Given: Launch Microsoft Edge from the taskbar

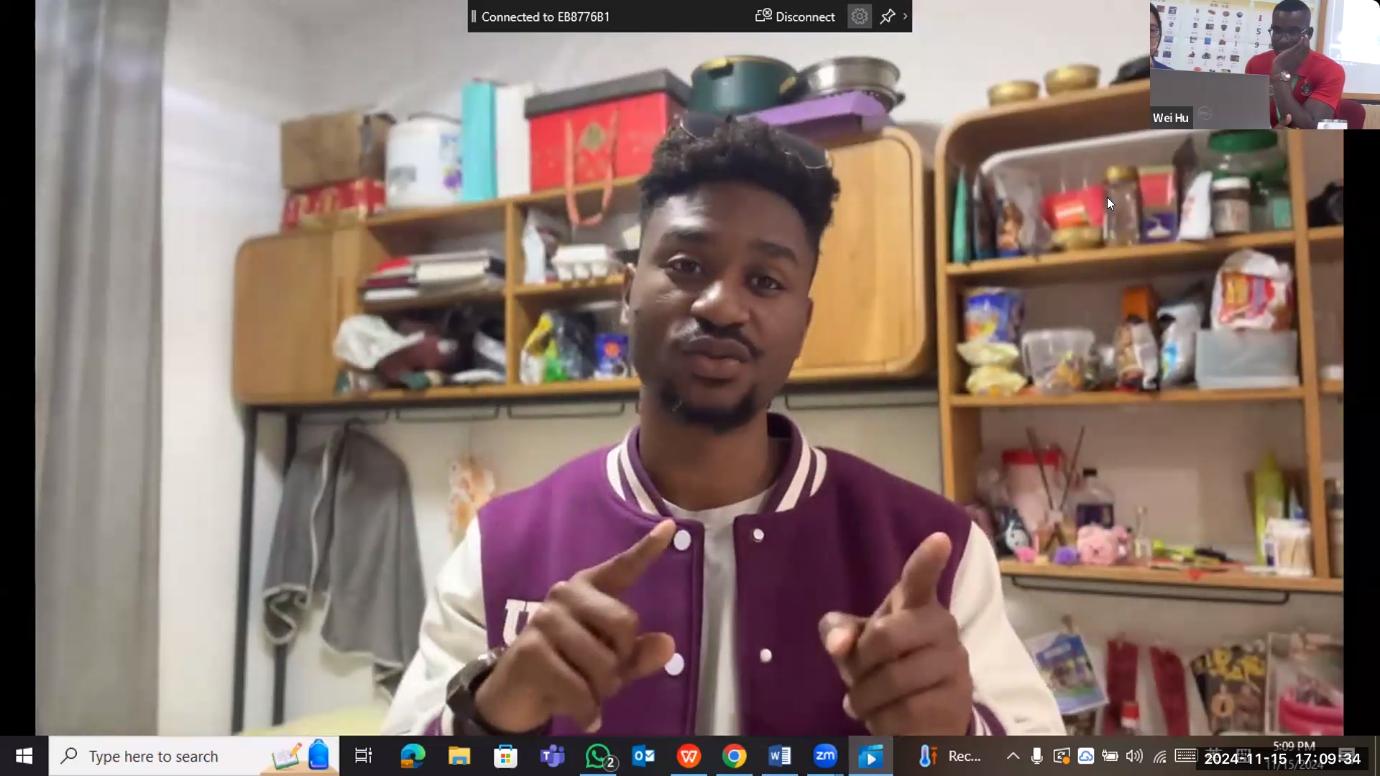Looking at the screenshot, I should point(412,756).
